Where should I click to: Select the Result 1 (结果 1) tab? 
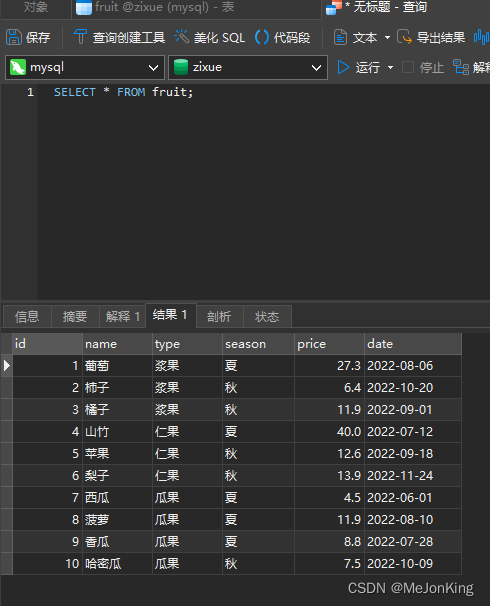pos(170,315)
